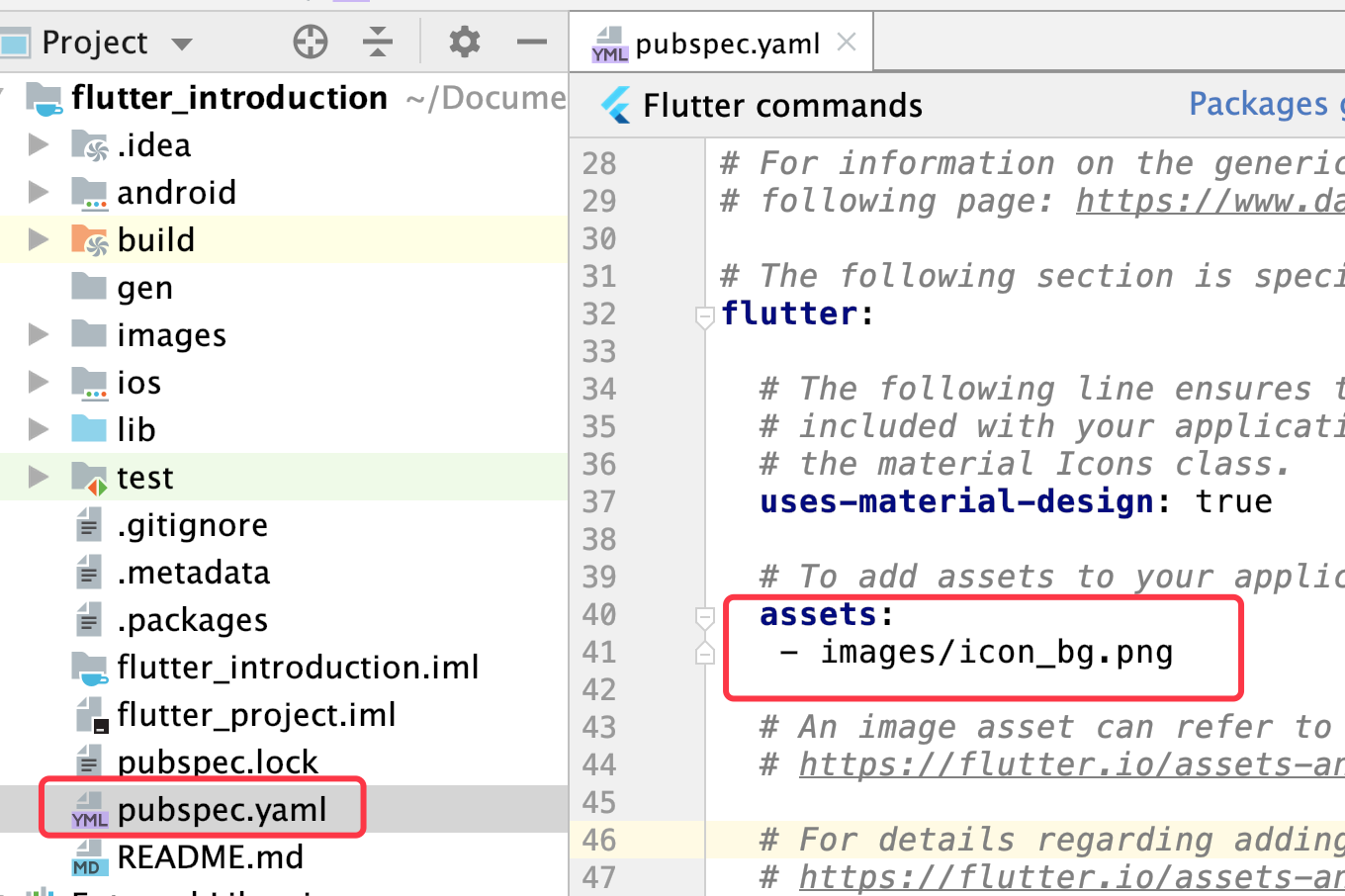Image resolution: width=1345 pixels, height=896 pixels.
Task: Open the https://www.da link on line 29
Action: (1210, 201)
